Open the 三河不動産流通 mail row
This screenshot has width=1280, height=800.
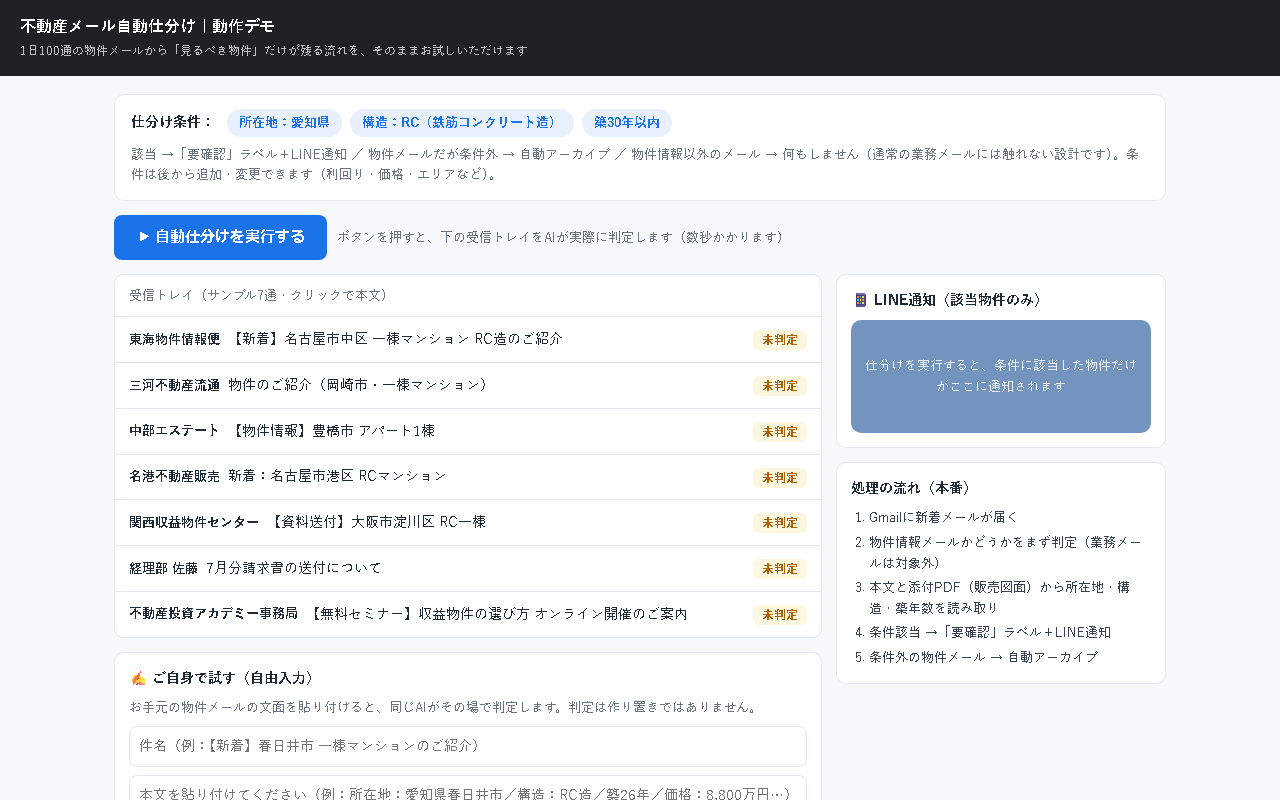(468, 386)
